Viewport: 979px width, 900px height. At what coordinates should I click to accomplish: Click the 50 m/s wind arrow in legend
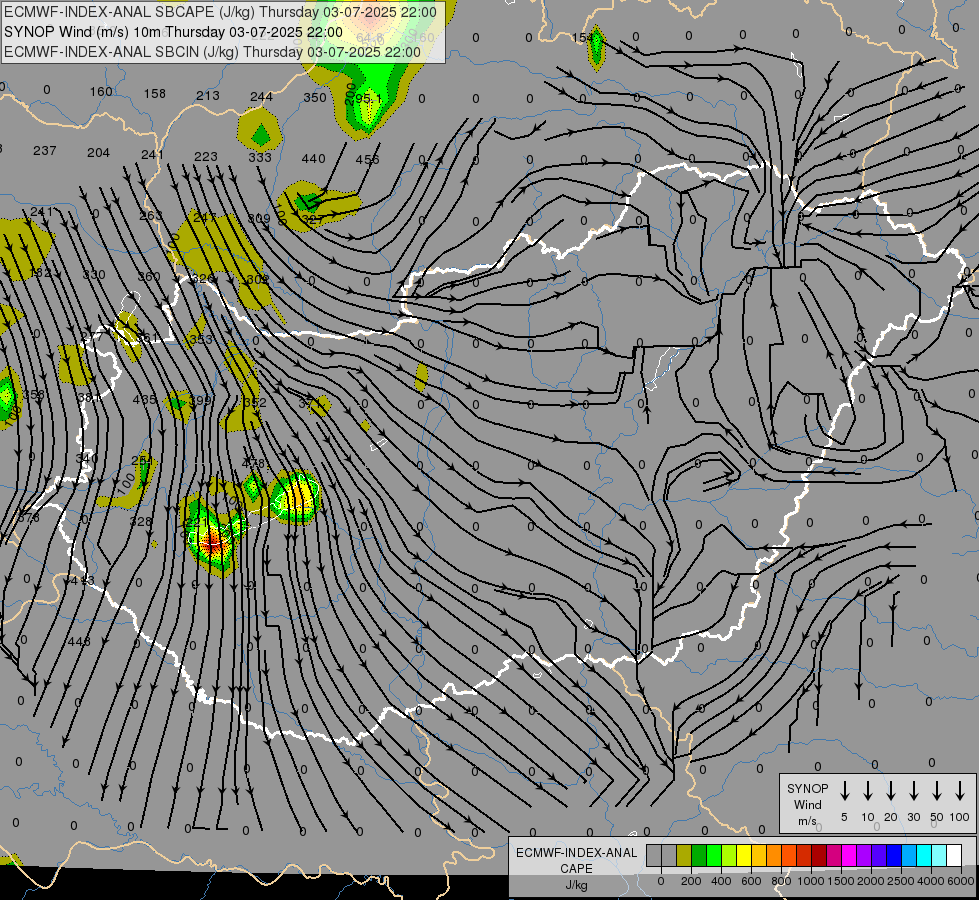(937, 791)
